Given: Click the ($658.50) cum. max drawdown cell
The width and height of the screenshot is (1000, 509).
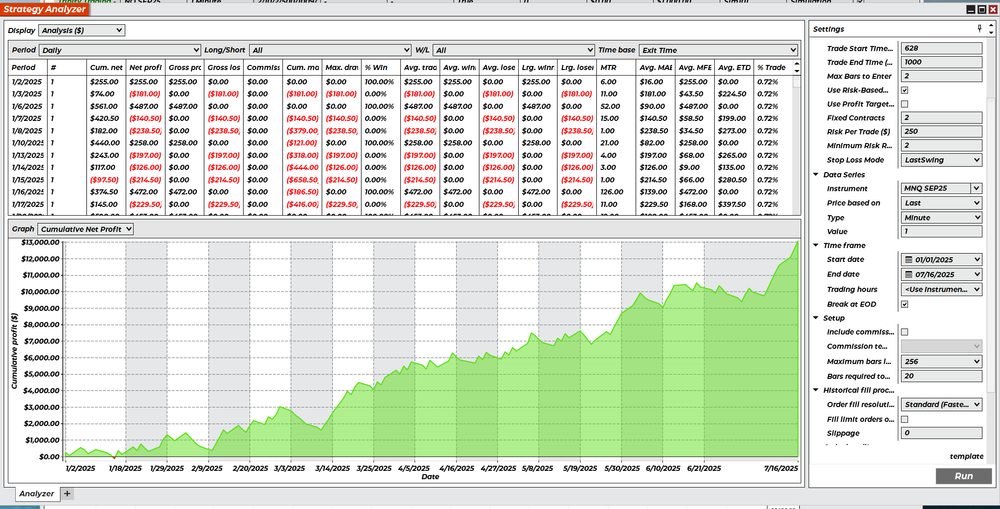Looking at the screenshot, I should click(x=302, y=180).
